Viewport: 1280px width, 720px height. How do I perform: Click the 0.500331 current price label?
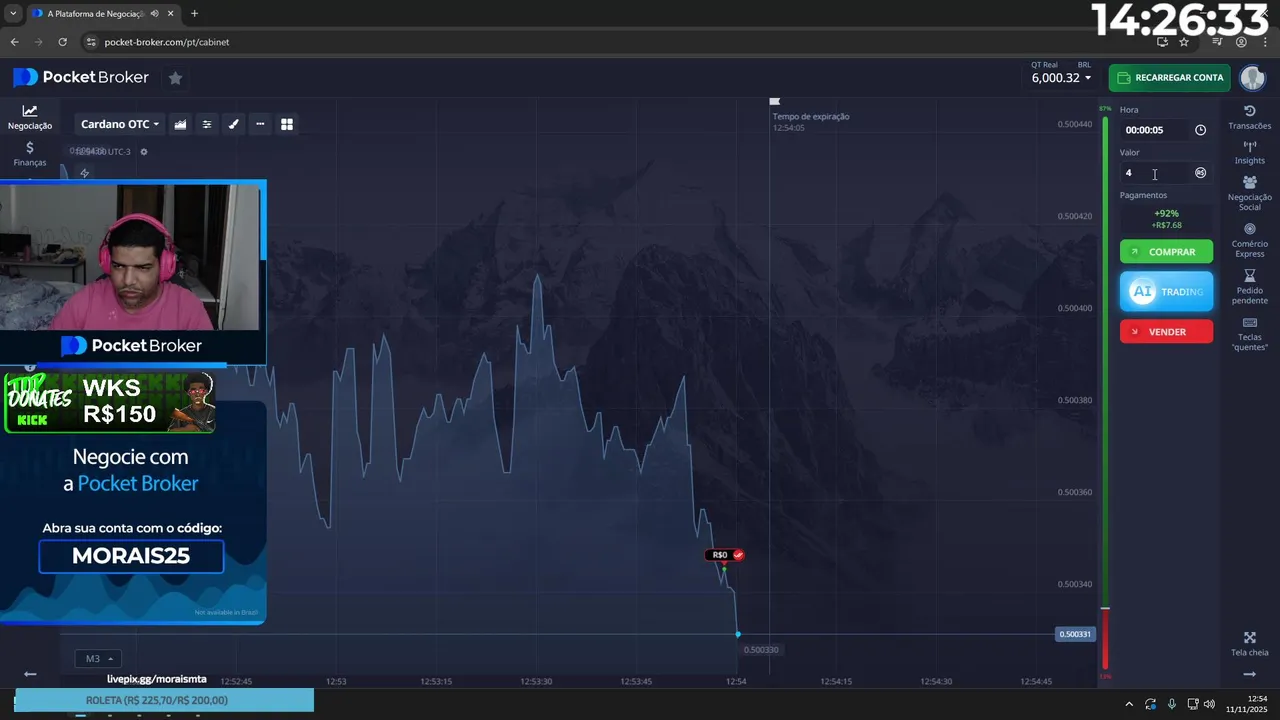1075,634
